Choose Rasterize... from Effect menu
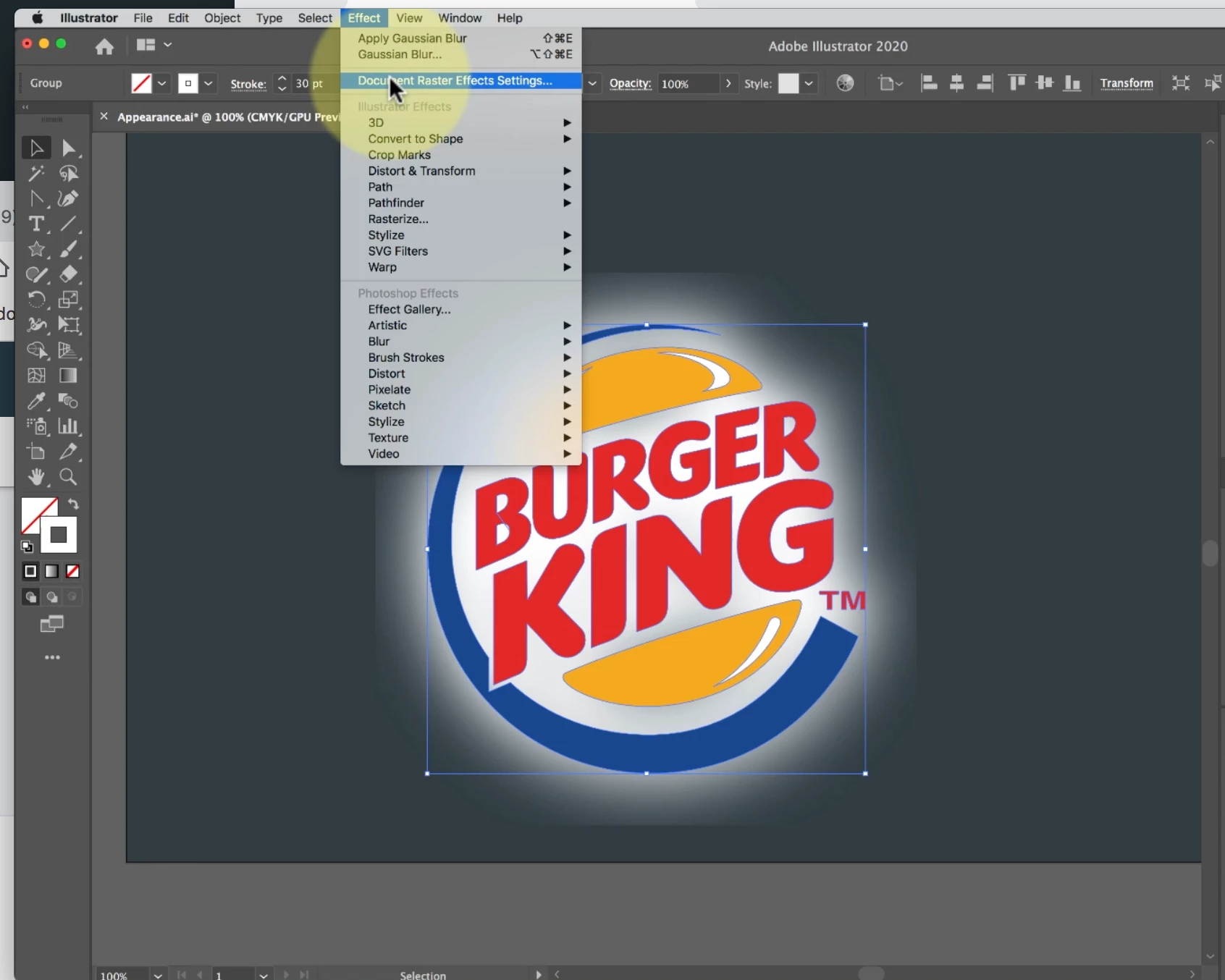Image resolution: width=1225 pixels, height=980 pixels. (x=461, y=219)
